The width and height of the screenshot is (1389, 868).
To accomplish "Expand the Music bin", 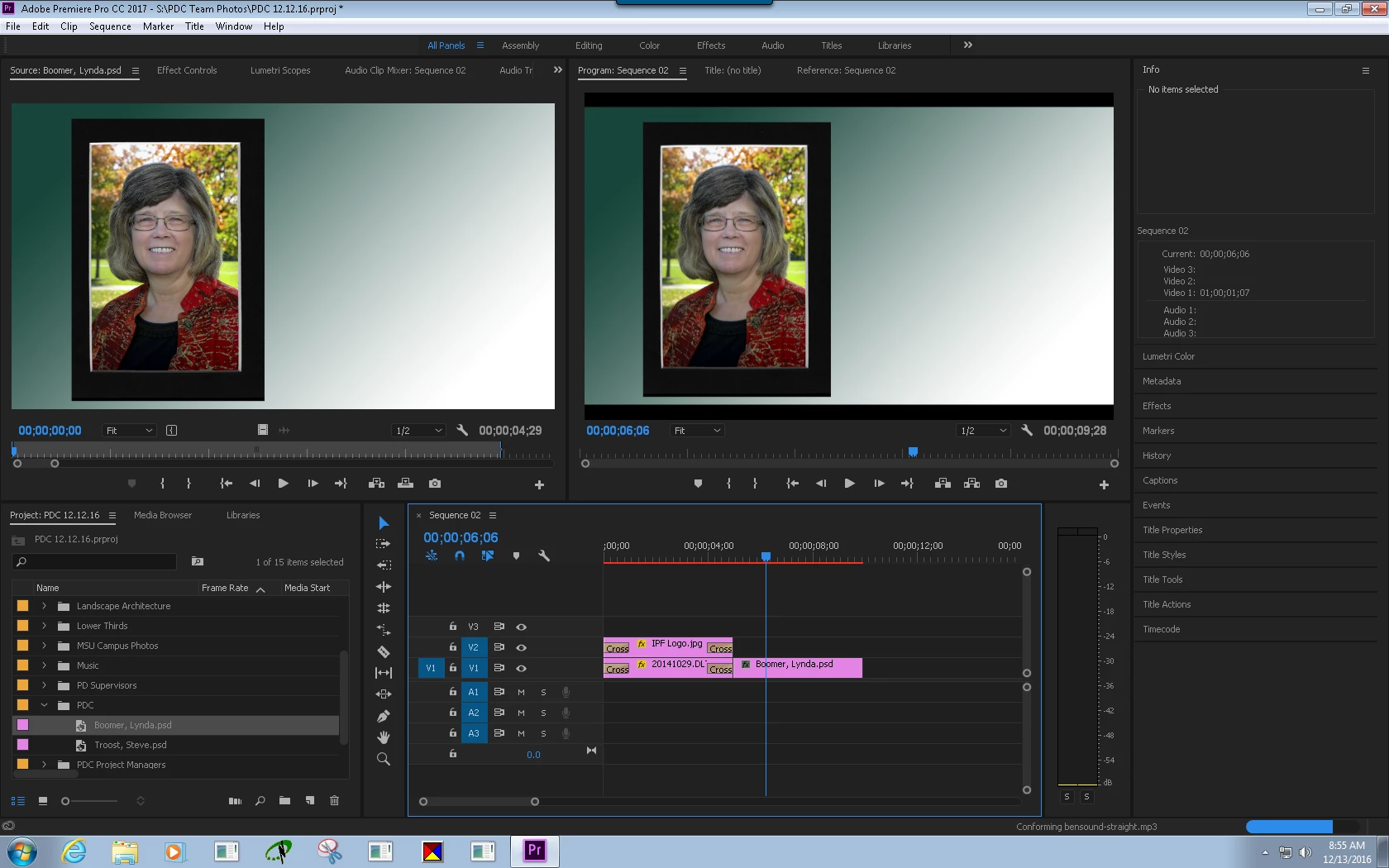I will 45,665.
